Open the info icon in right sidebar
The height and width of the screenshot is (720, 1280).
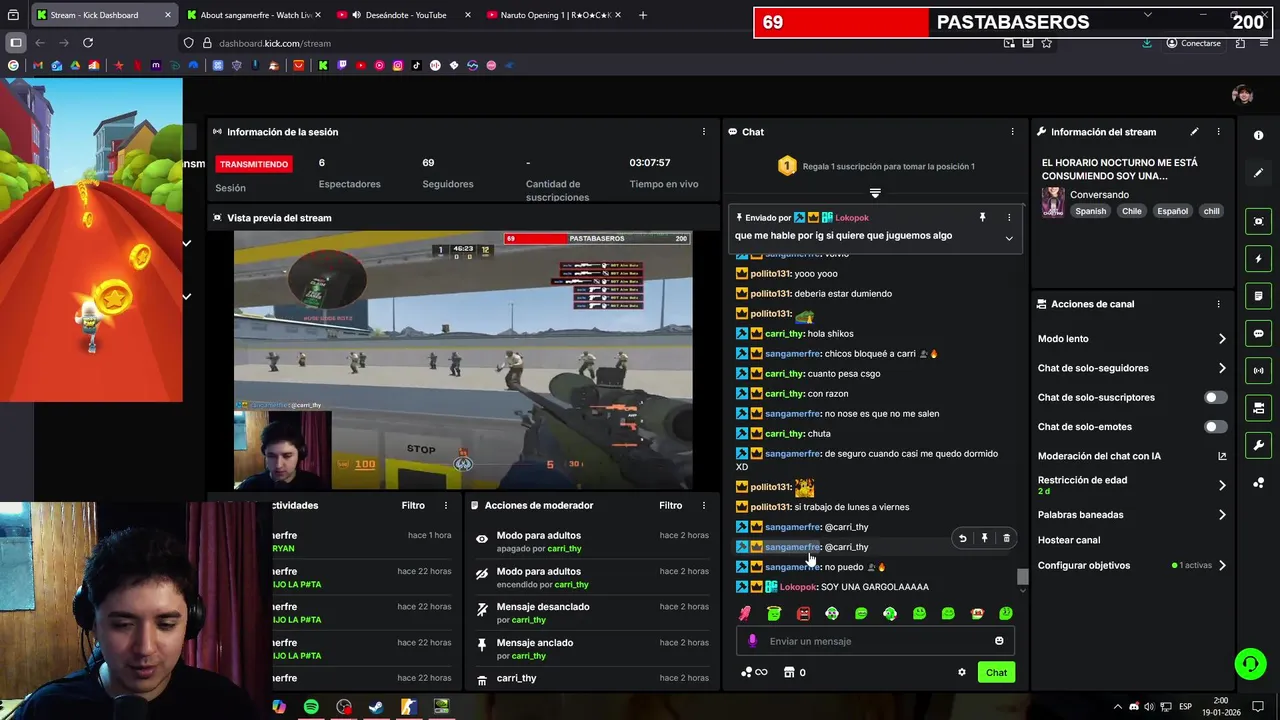pyautogui.click(x=1258, y=135)
